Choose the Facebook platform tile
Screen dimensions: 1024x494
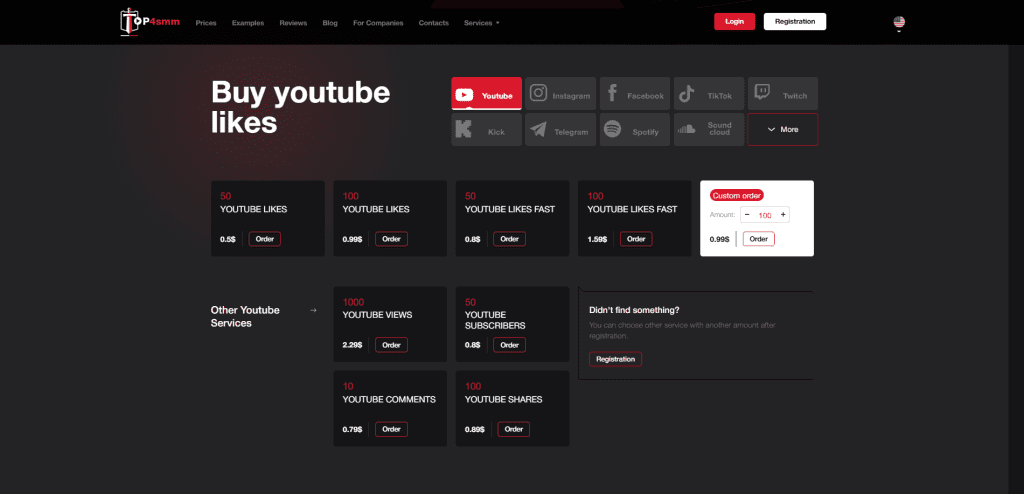coord(635,93)
